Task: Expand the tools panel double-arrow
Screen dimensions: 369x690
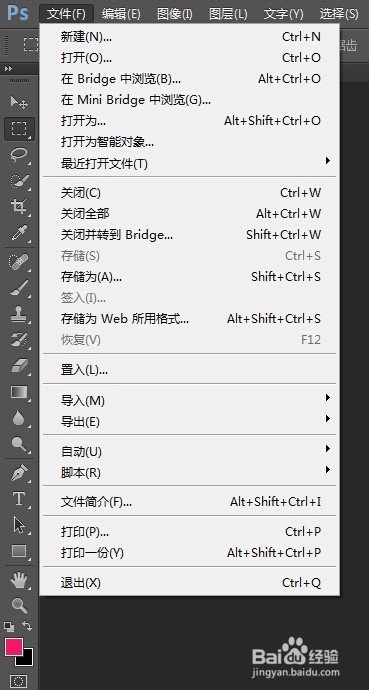Action: click(x=8, y=69)
